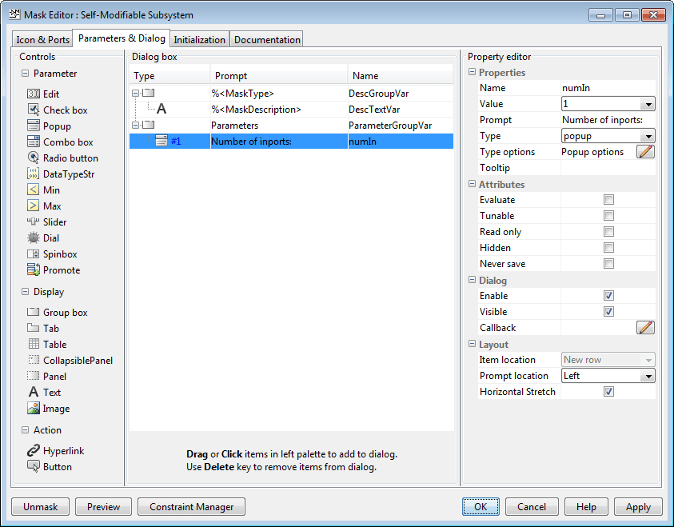
Task: Open the Constraint Manager
Action: coord(191,506)
